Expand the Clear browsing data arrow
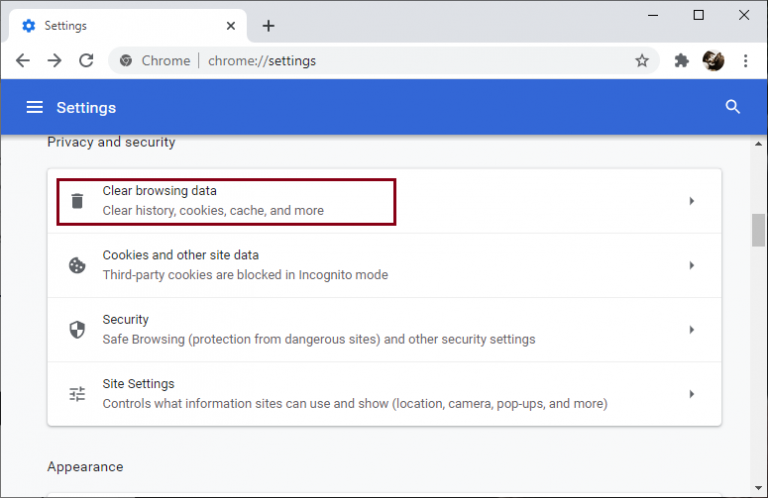Screen dimensions: 768x498 [692, 201]
